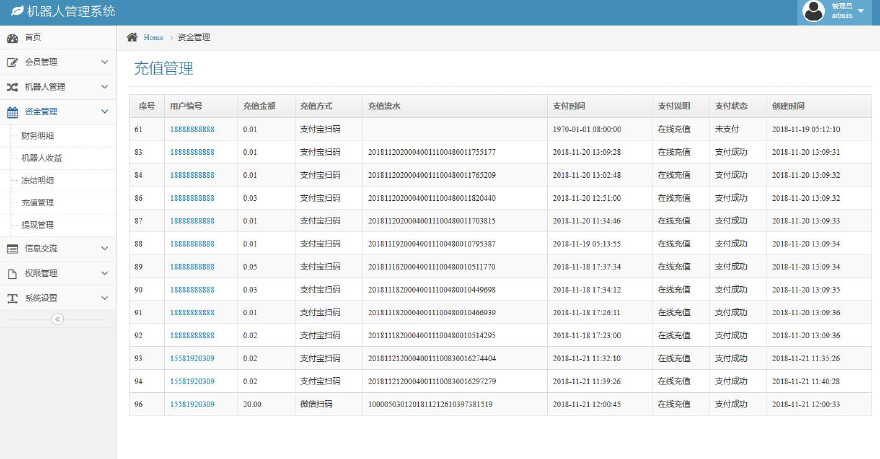Image resolution: width=880 pixels, height=459 pixels.
Task: Click the admin avatar icon
Action: 814,11
